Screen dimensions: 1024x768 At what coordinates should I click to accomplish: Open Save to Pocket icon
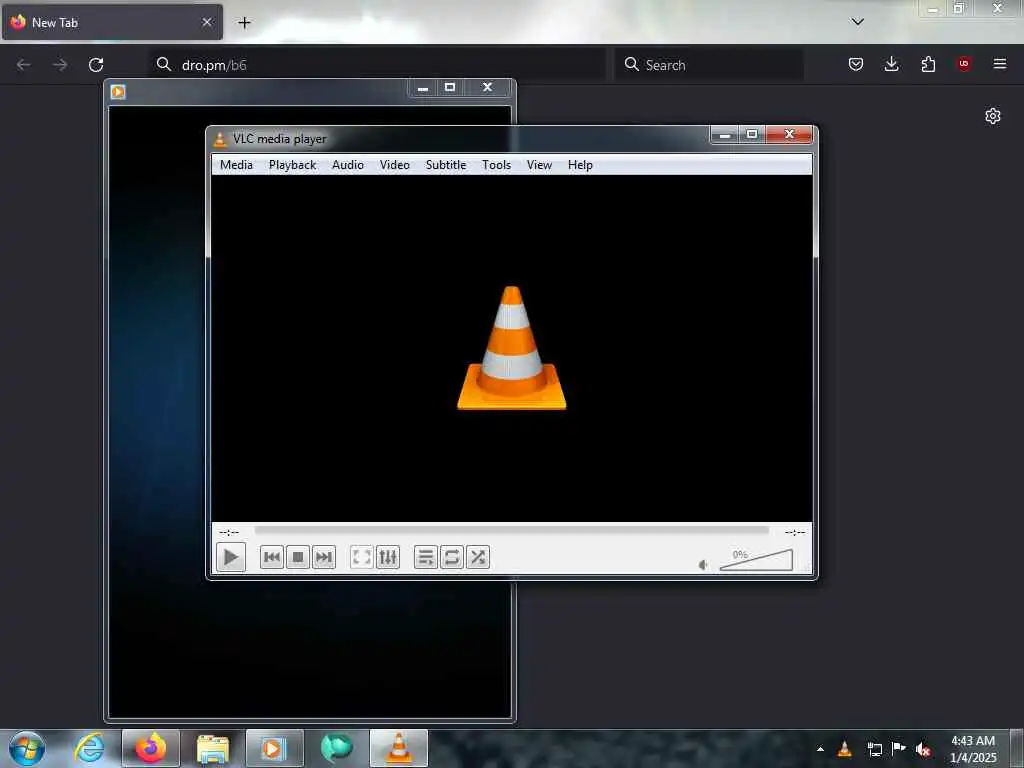click(x=856, y=64)
